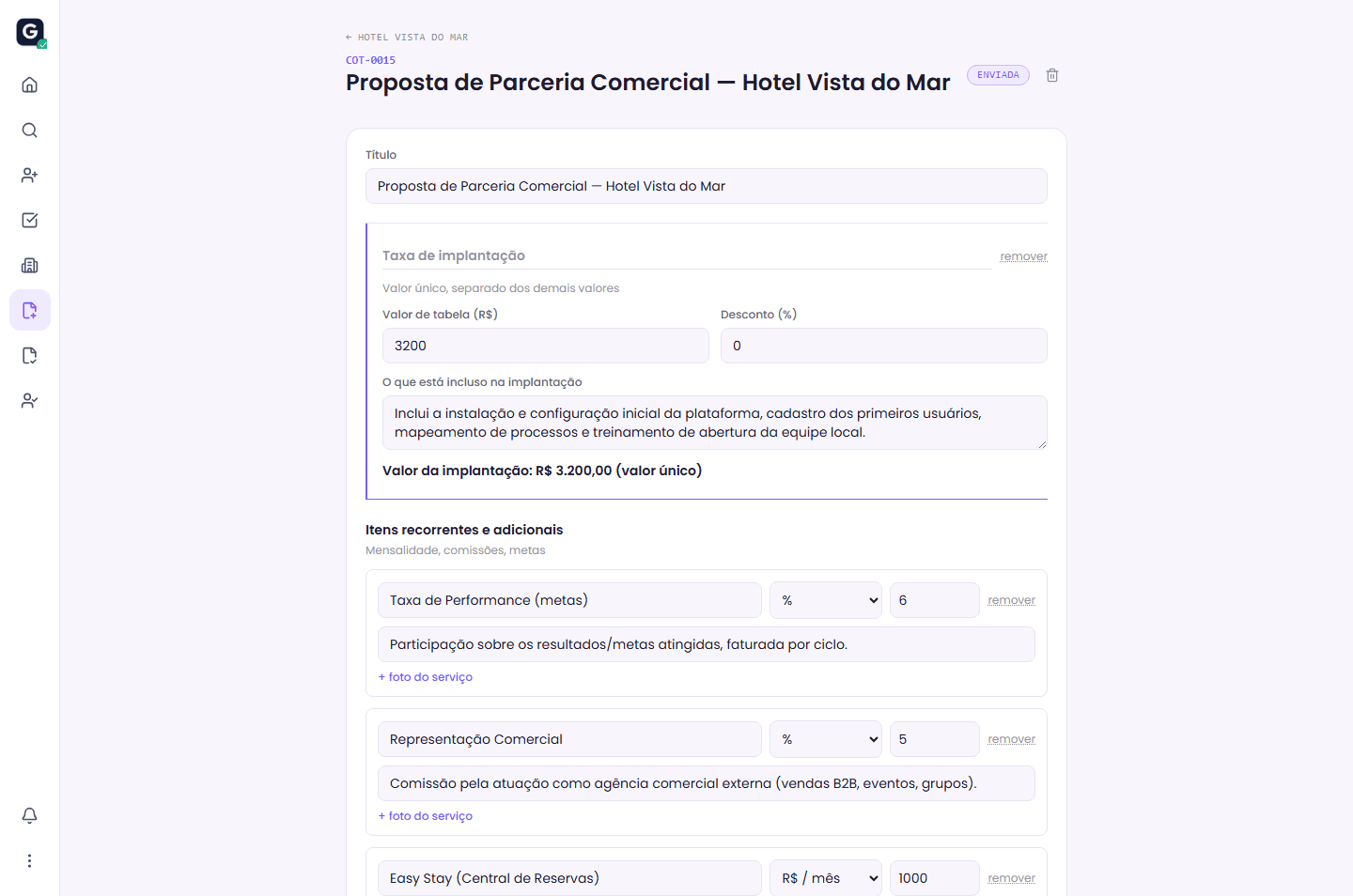Viewport: 1353px width, 896px height.
Task: Open notifications bell icon
Action: (x=30, y=815)
